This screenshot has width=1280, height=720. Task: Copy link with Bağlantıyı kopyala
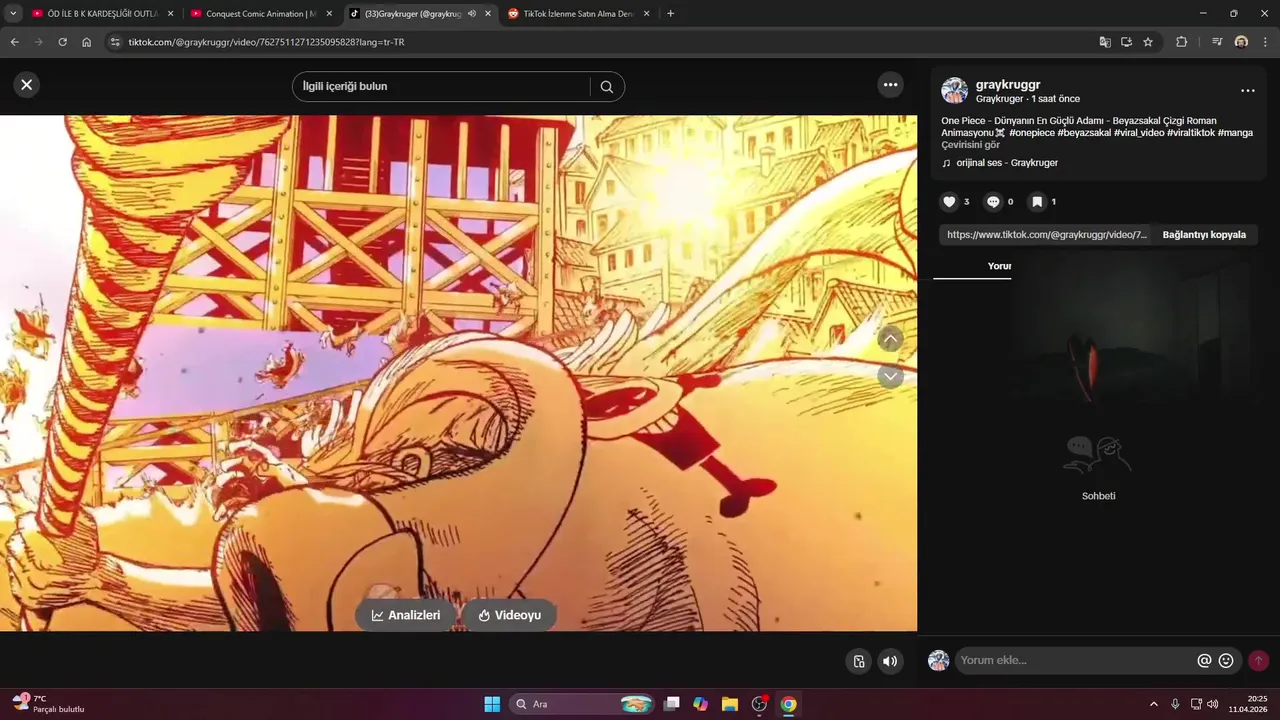[1204, 235]
